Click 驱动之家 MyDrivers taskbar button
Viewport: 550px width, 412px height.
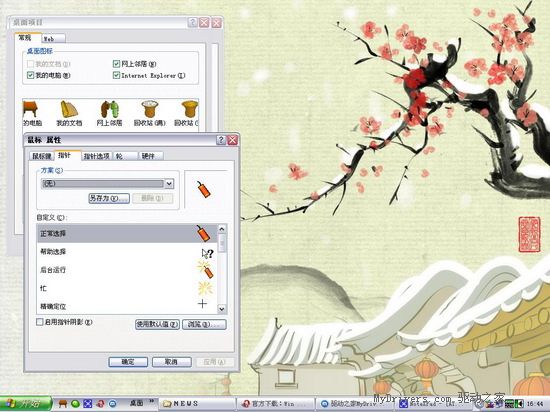354,404
